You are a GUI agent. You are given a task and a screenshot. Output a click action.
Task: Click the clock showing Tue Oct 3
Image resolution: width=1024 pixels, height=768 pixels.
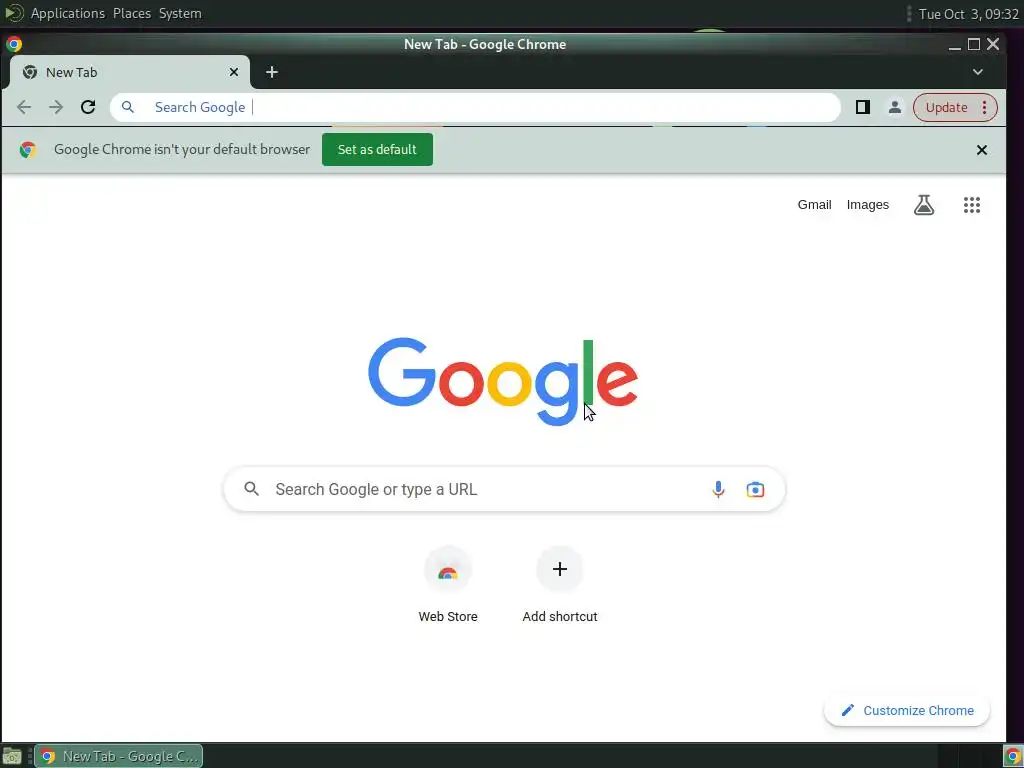pos(968,14)
